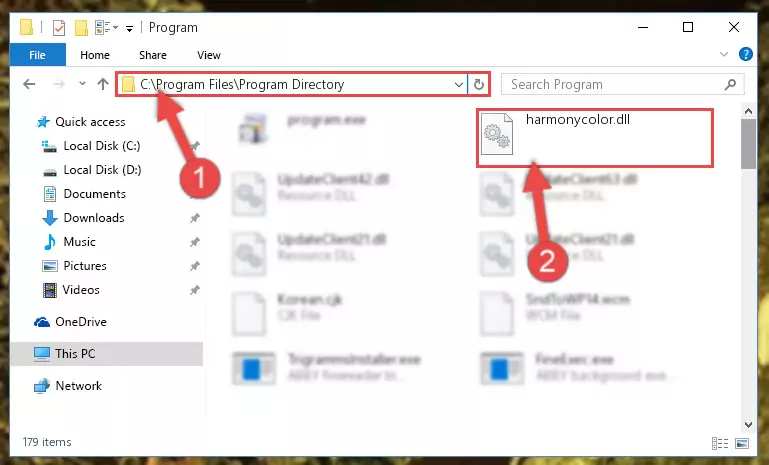This screenshot has width=769, height=465.
Task: Switch to the Home ribbon tab
Action: point(95,55)
